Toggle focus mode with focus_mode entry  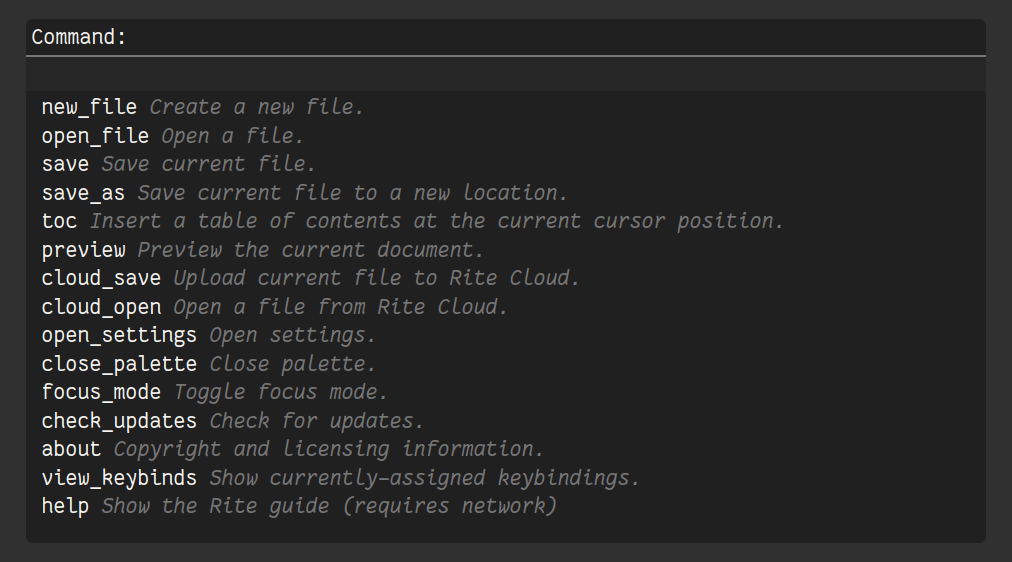[x=101, y=392]
